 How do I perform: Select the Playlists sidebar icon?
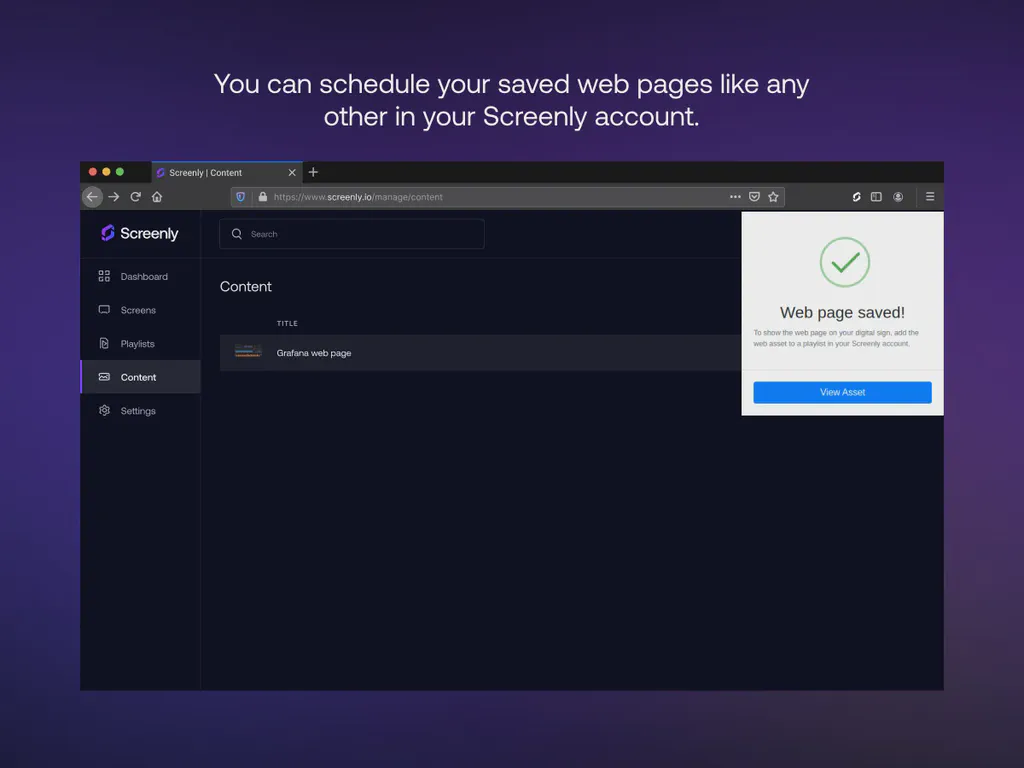[x=104, y=343]
